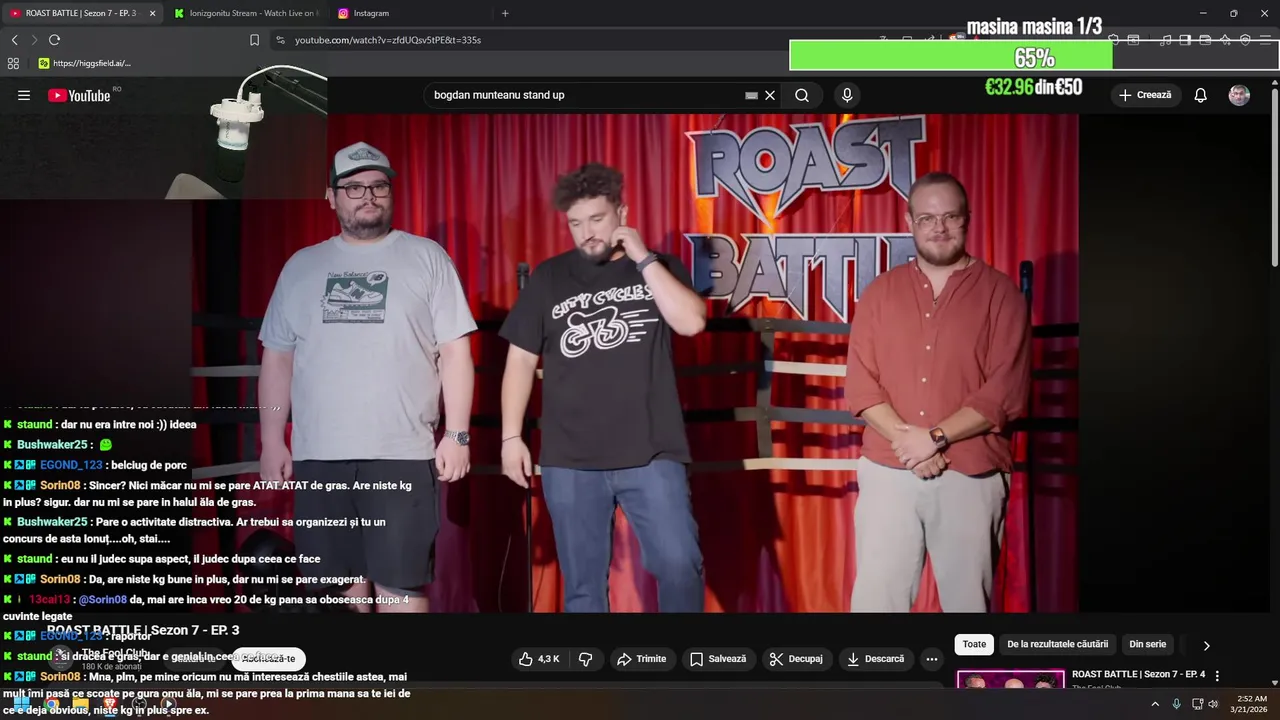Click the 65% donation progress bar
Image resolution: width=1280 pixels, height=720 pixels.
pyautogui.click(x=1034, y=56)
